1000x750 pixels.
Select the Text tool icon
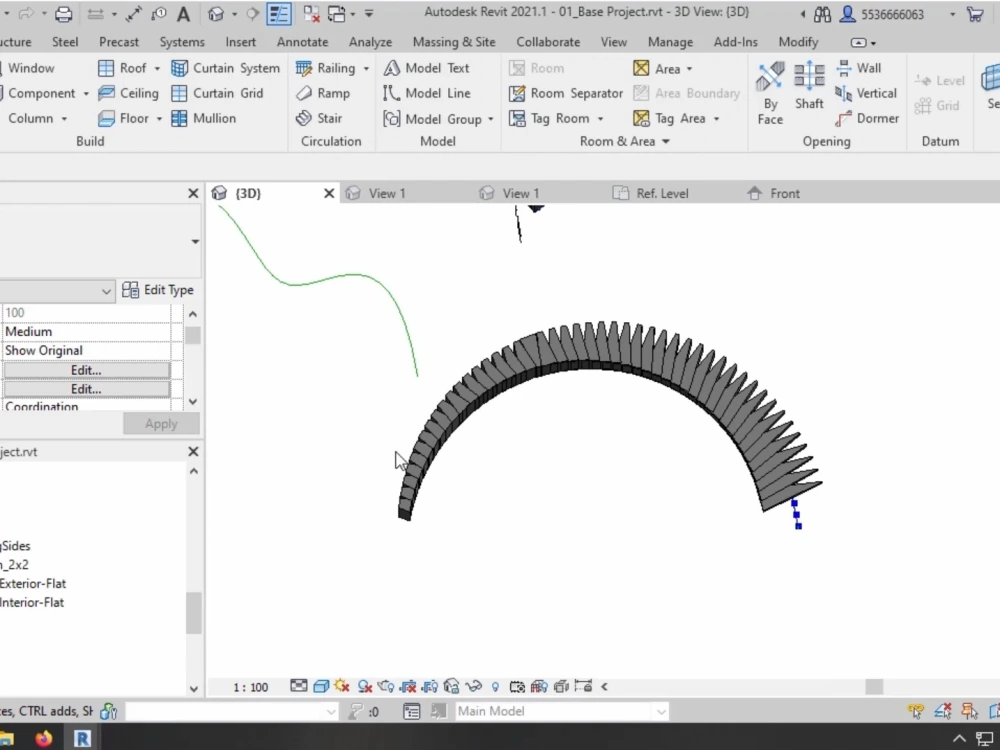[x=184, y=14]
